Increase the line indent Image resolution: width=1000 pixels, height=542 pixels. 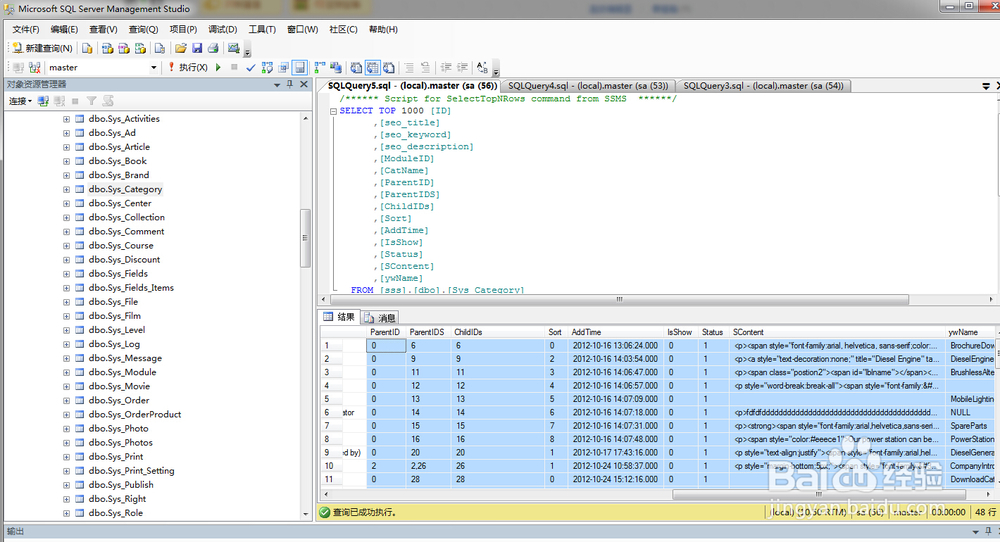(462, 67)
